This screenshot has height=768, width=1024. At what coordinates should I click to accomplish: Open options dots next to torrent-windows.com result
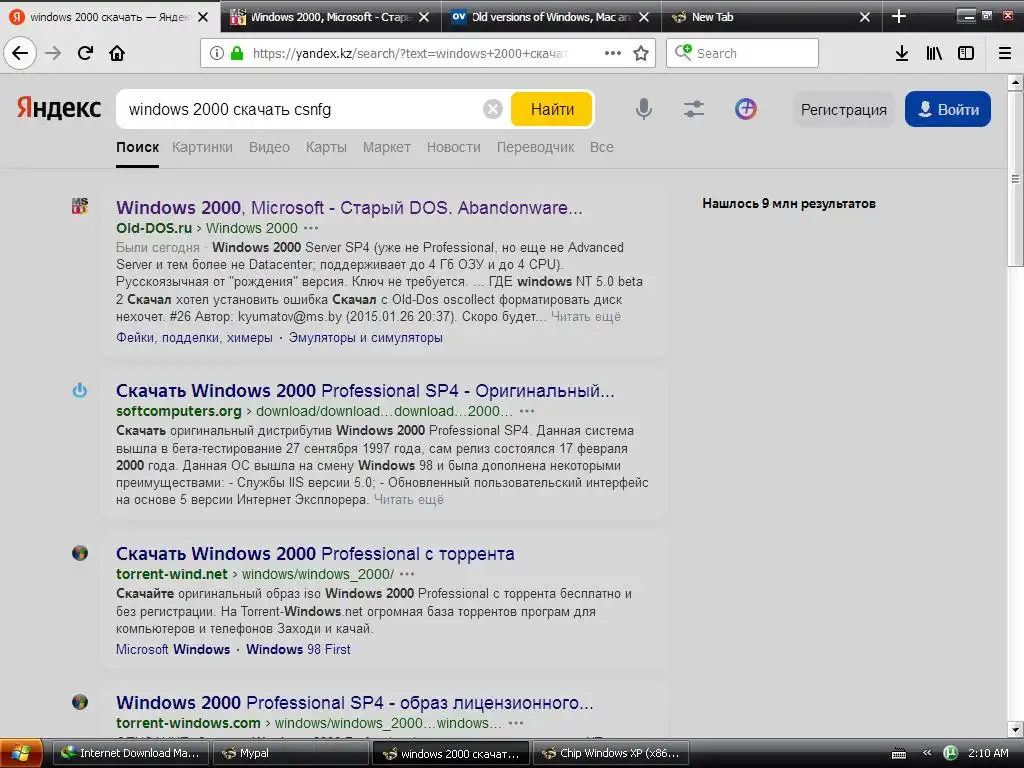click(x=516, y=723)
